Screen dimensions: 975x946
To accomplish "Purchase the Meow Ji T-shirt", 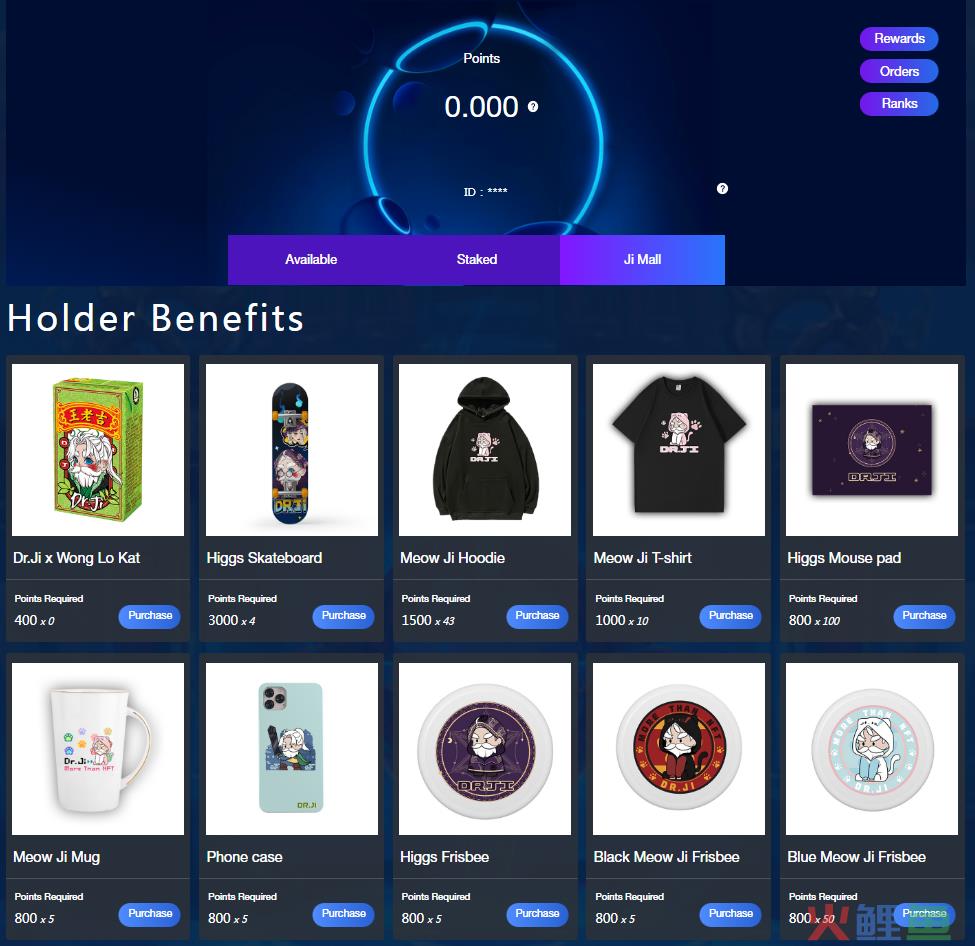I will pyautogui.click(x=730, y=616).
